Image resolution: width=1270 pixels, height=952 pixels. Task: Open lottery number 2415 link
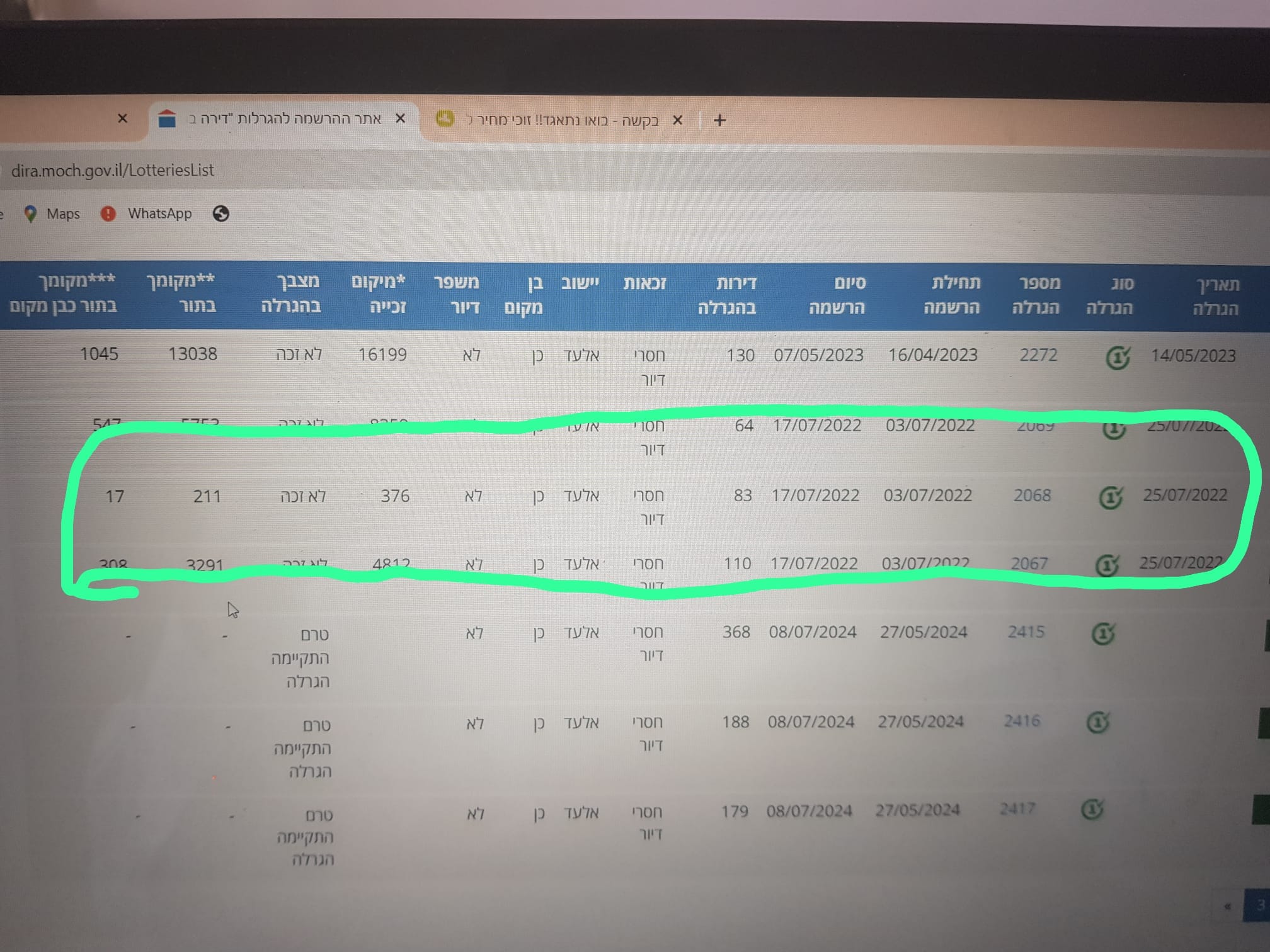tap(1026, 632)
